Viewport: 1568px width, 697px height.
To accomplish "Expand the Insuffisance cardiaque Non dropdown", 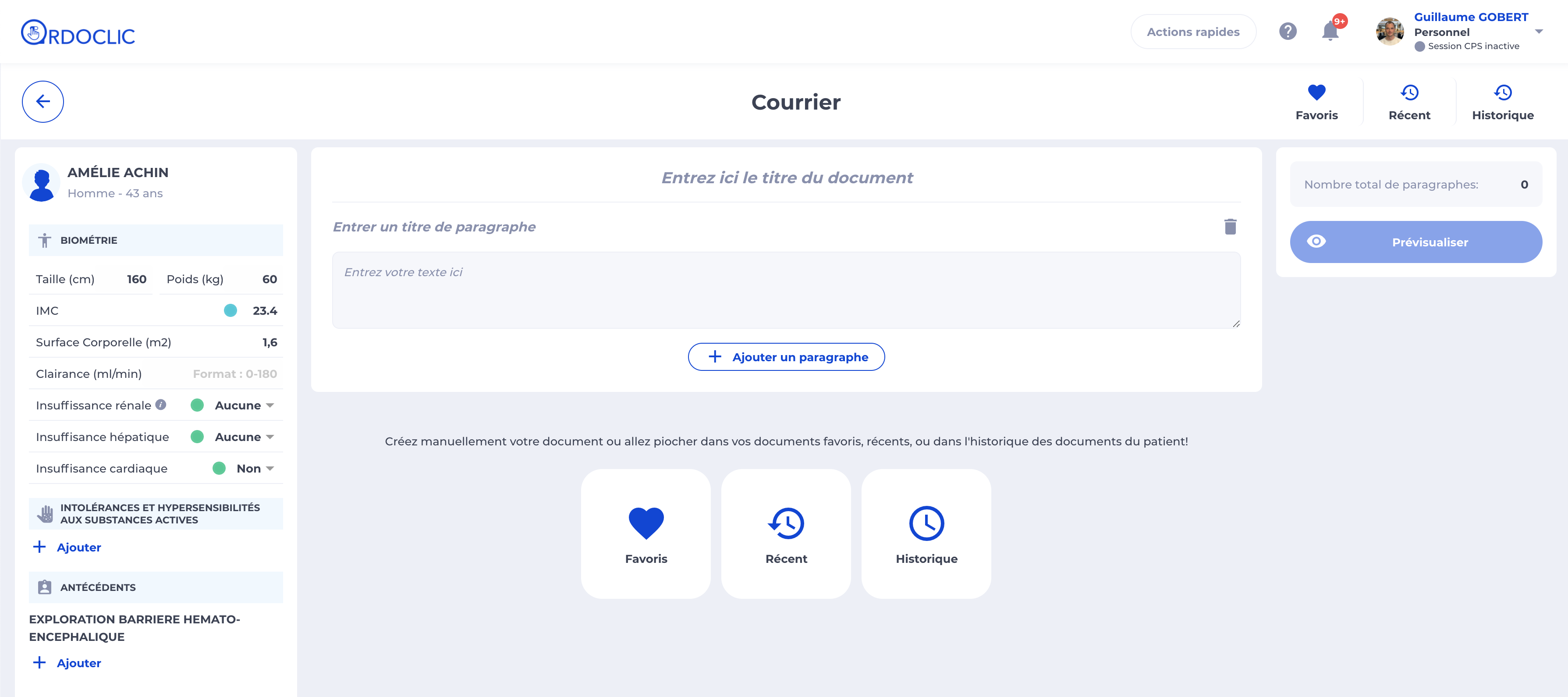I will click(x=255, y=469).
